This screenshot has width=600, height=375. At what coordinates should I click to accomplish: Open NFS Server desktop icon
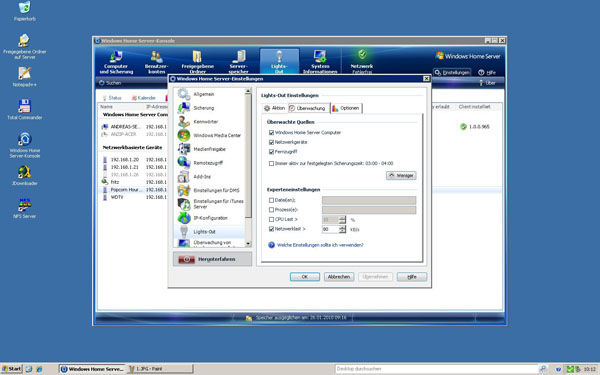[x=24, y=208]
